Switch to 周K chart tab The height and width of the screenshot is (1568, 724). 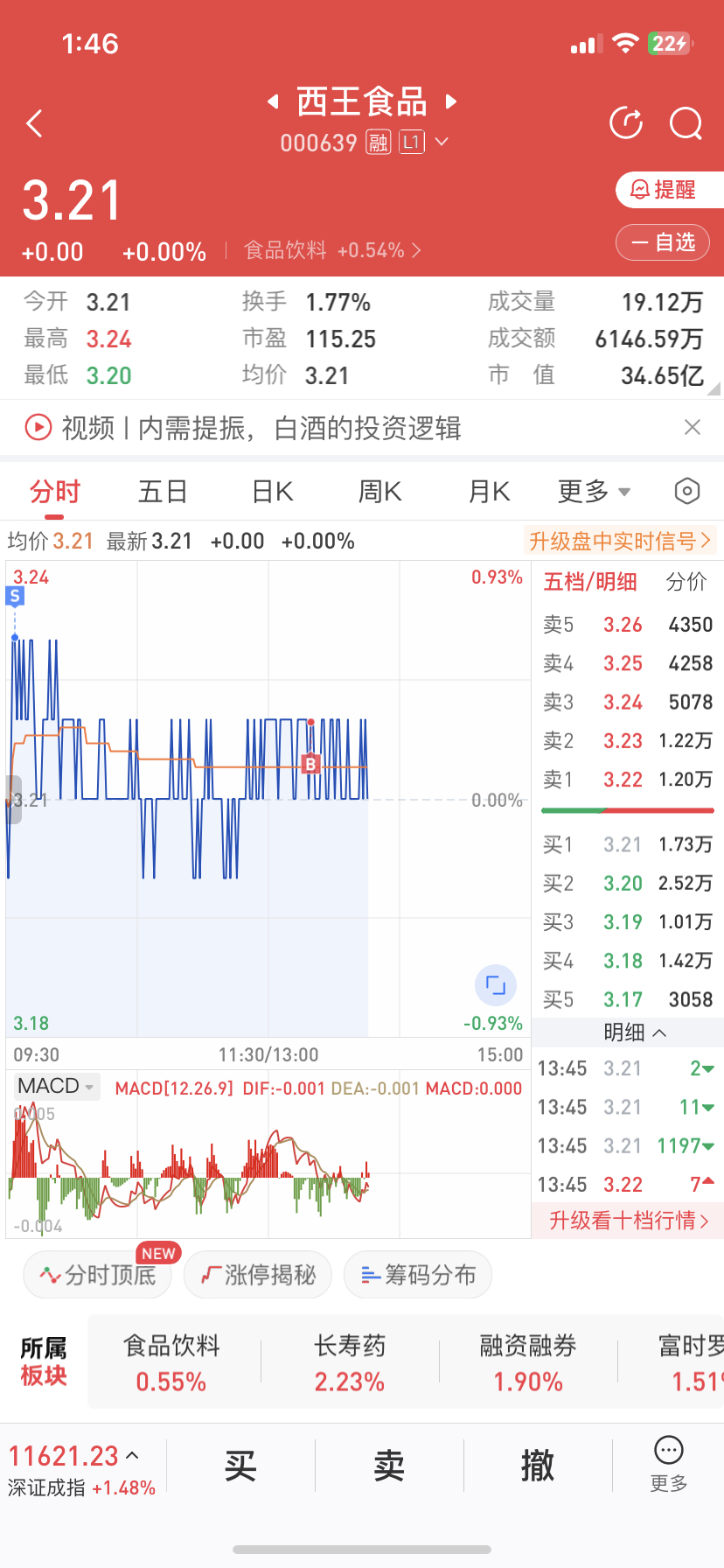(380, 492)
